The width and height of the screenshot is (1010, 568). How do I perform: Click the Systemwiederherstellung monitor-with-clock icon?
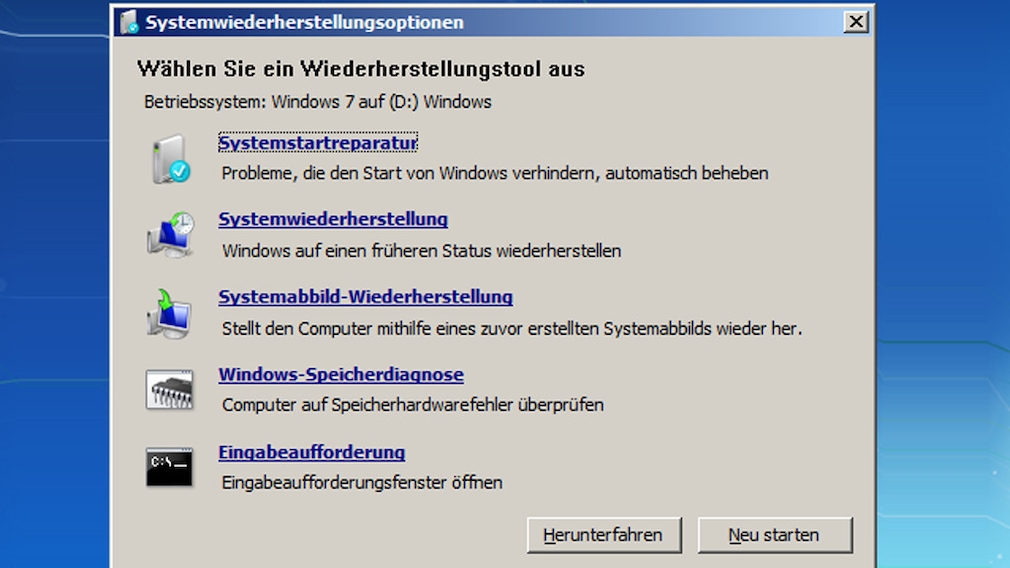tap(171, 235)
